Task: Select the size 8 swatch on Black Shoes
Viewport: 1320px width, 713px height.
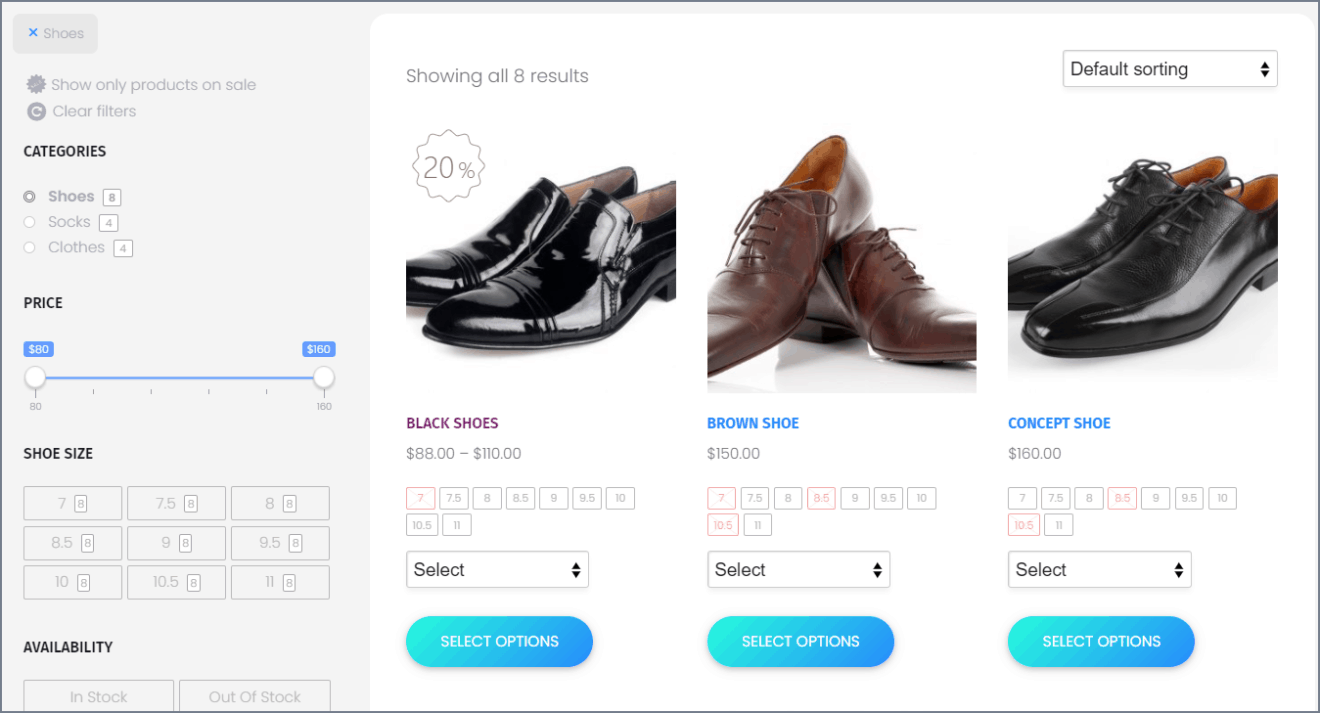Action: (x=487, y=497)
